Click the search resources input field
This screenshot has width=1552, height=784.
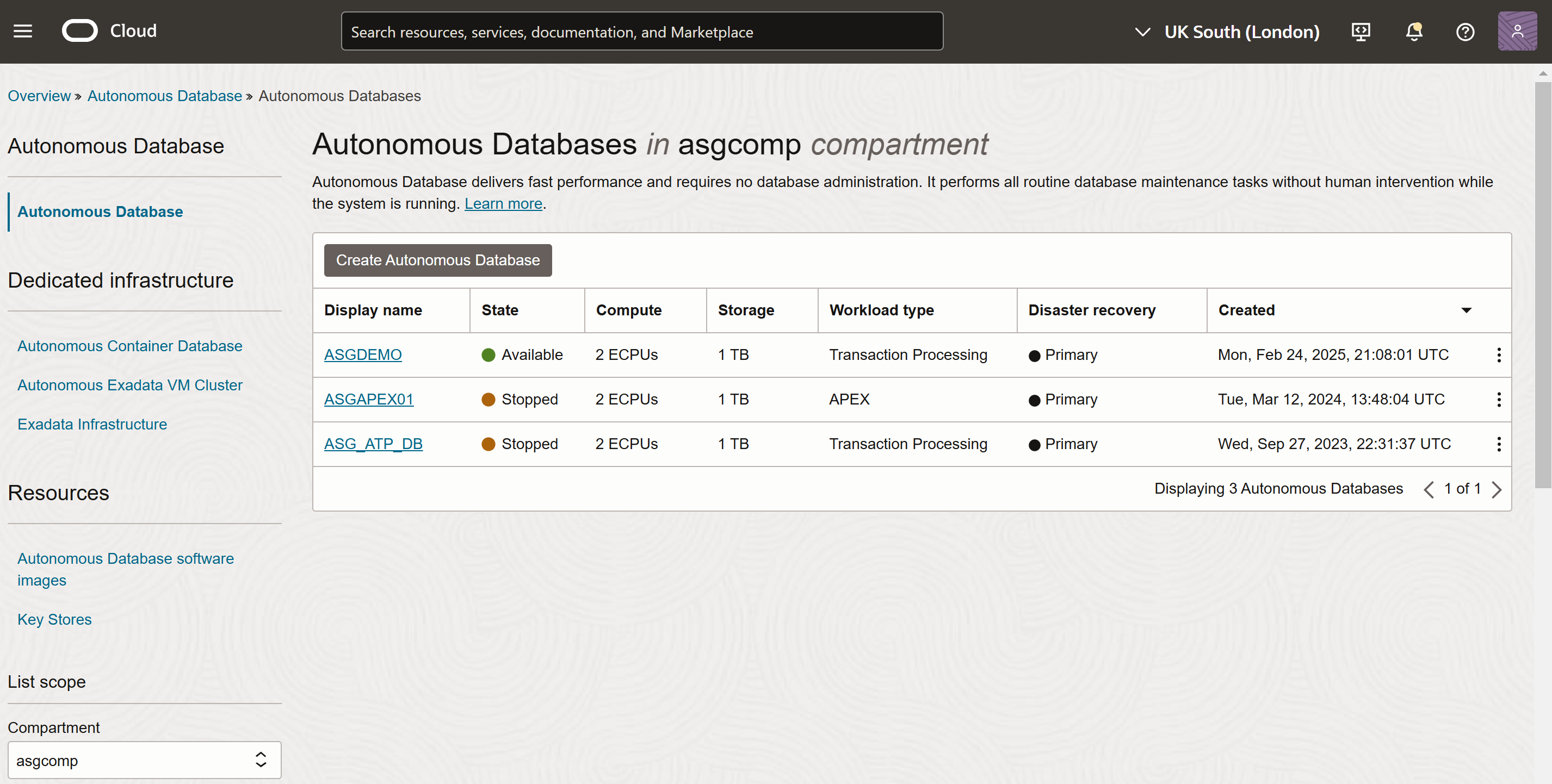point(642,30)
